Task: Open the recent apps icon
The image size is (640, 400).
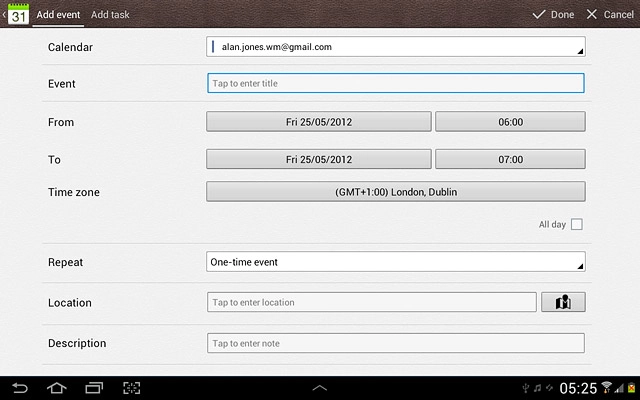Action: pyautogui.click(x=94, y=387)
